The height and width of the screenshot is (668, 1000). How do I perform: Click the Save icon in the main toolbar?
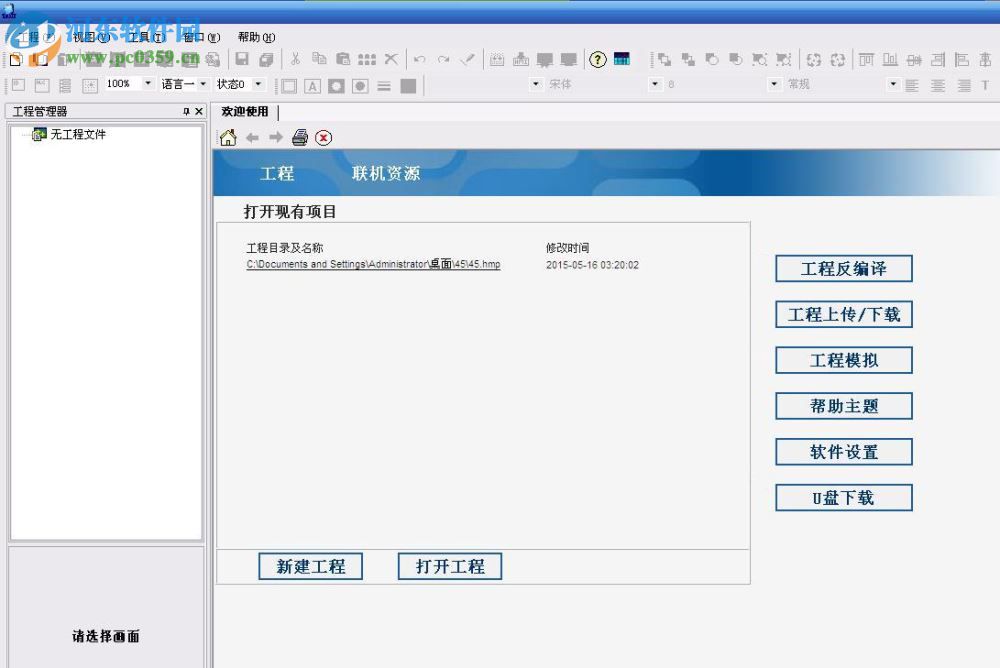coord(242,59)
